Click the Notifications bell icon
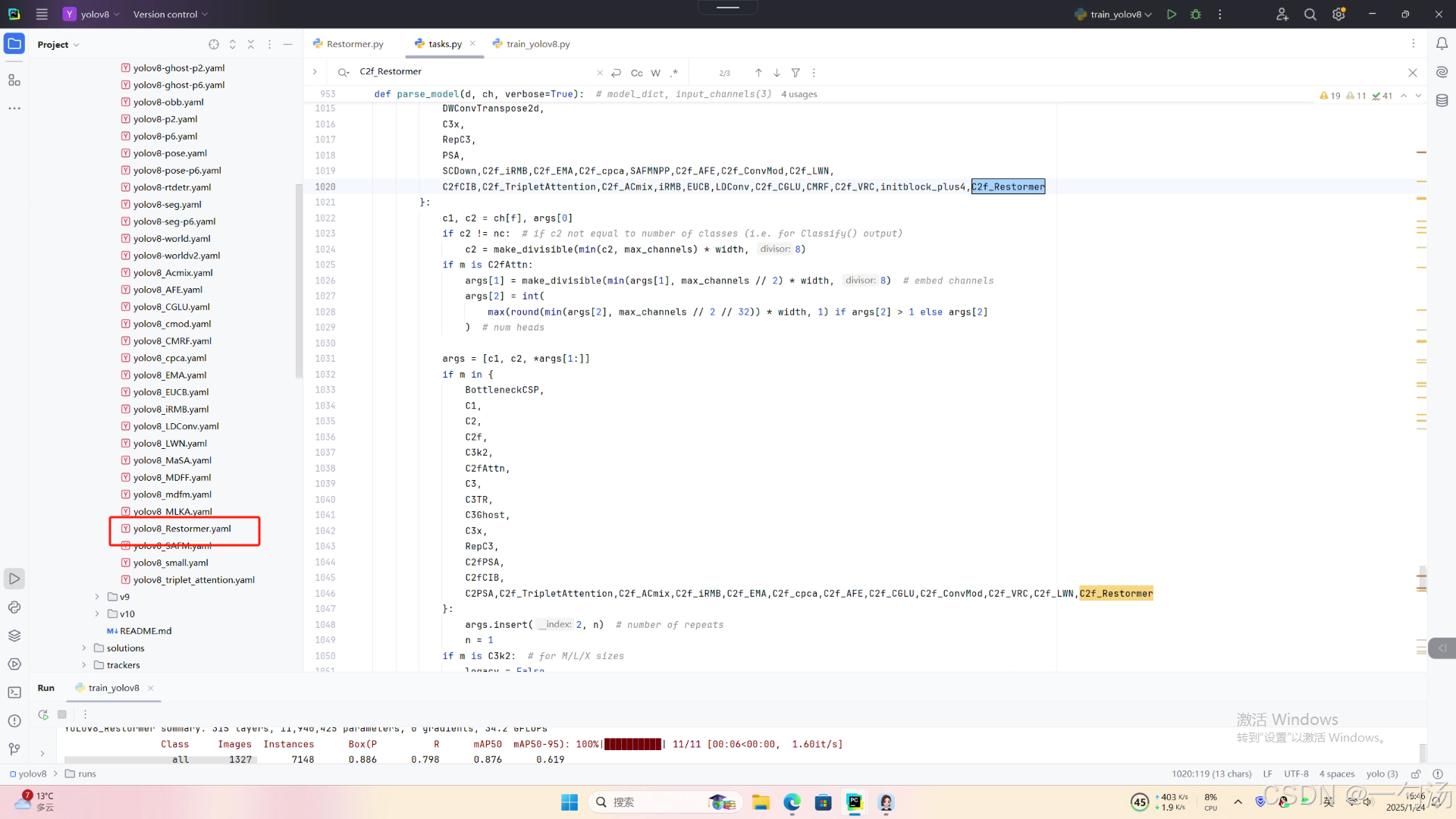Viewport: 1456px width, 819px height. pos(1442,44)
